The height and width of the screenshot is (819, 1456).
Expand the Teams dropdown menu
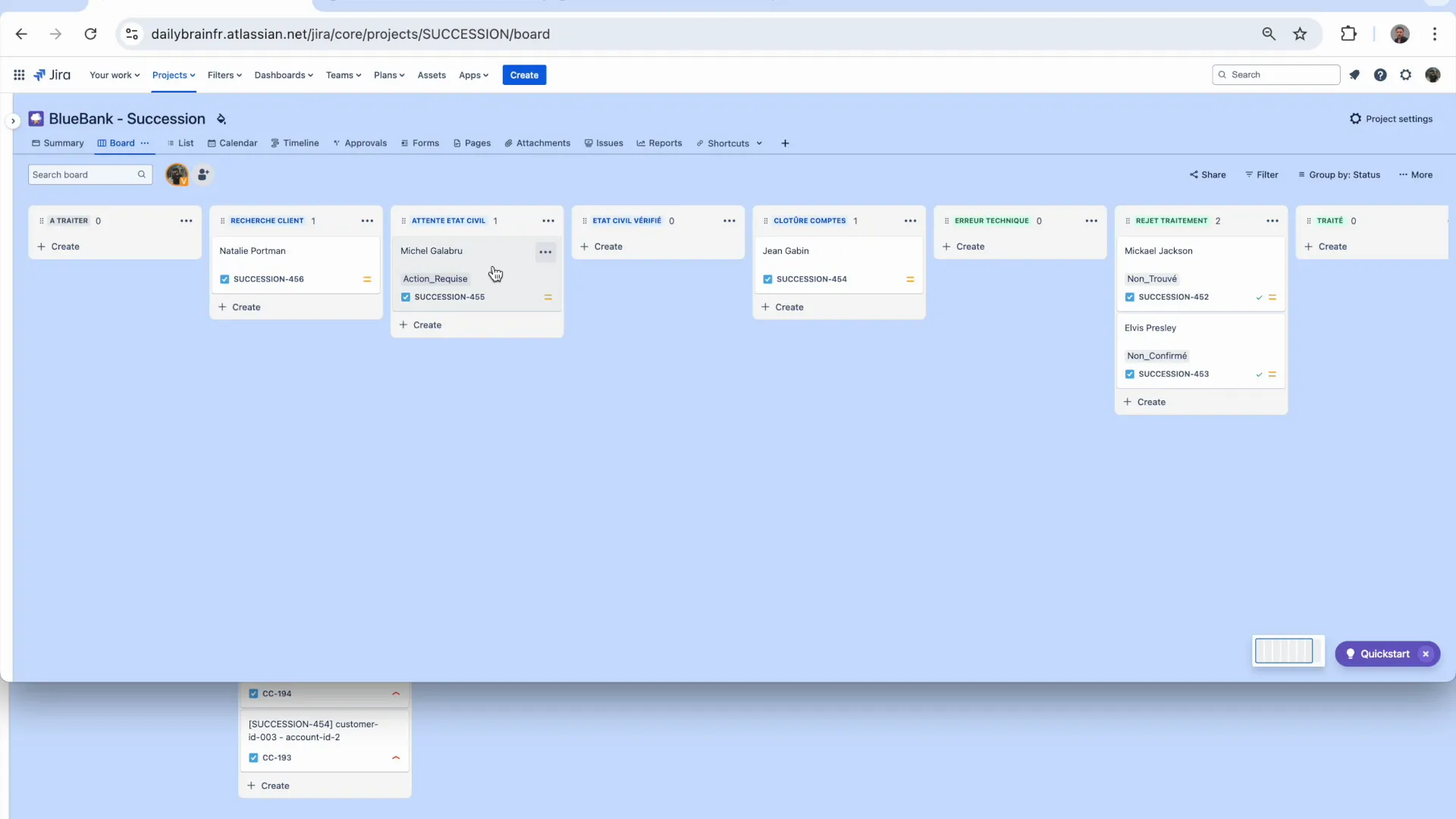tap(344, 75)
